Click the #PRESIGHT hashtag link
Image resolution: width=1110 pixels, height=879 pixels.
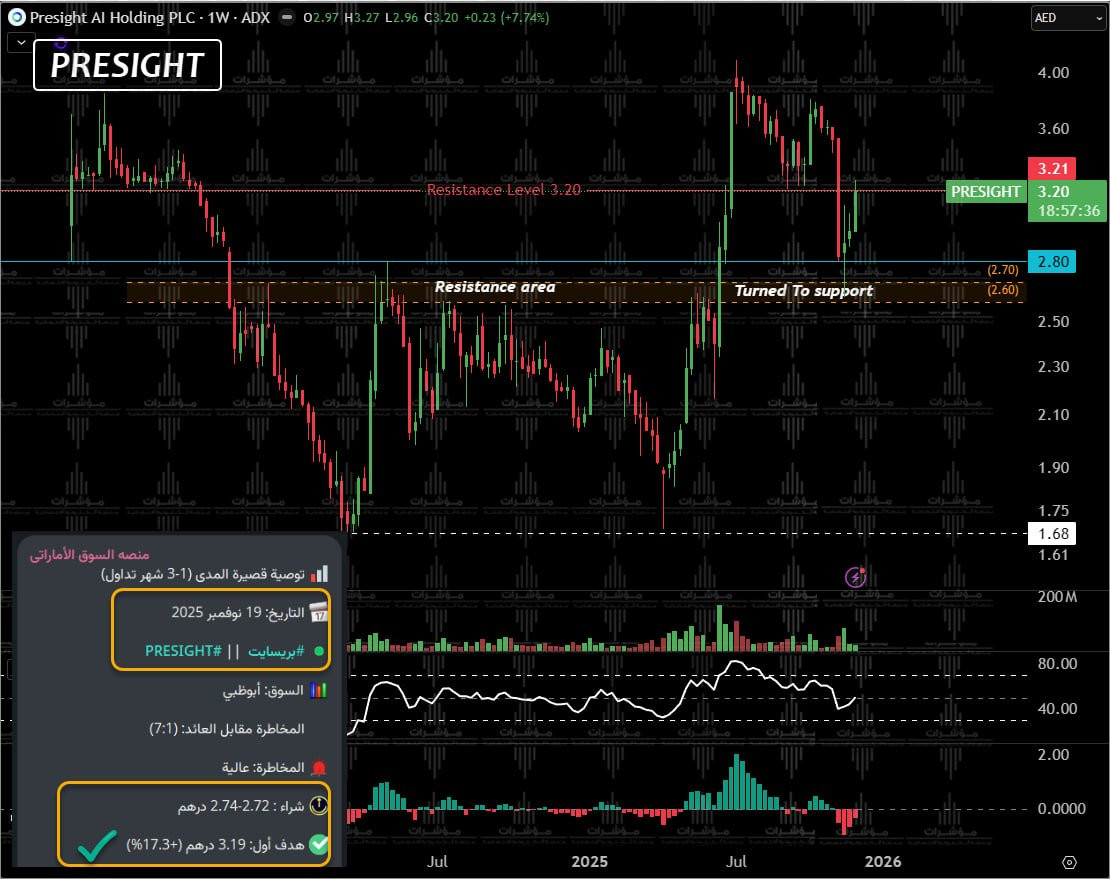pyautogui.click(x=183, y=650)
